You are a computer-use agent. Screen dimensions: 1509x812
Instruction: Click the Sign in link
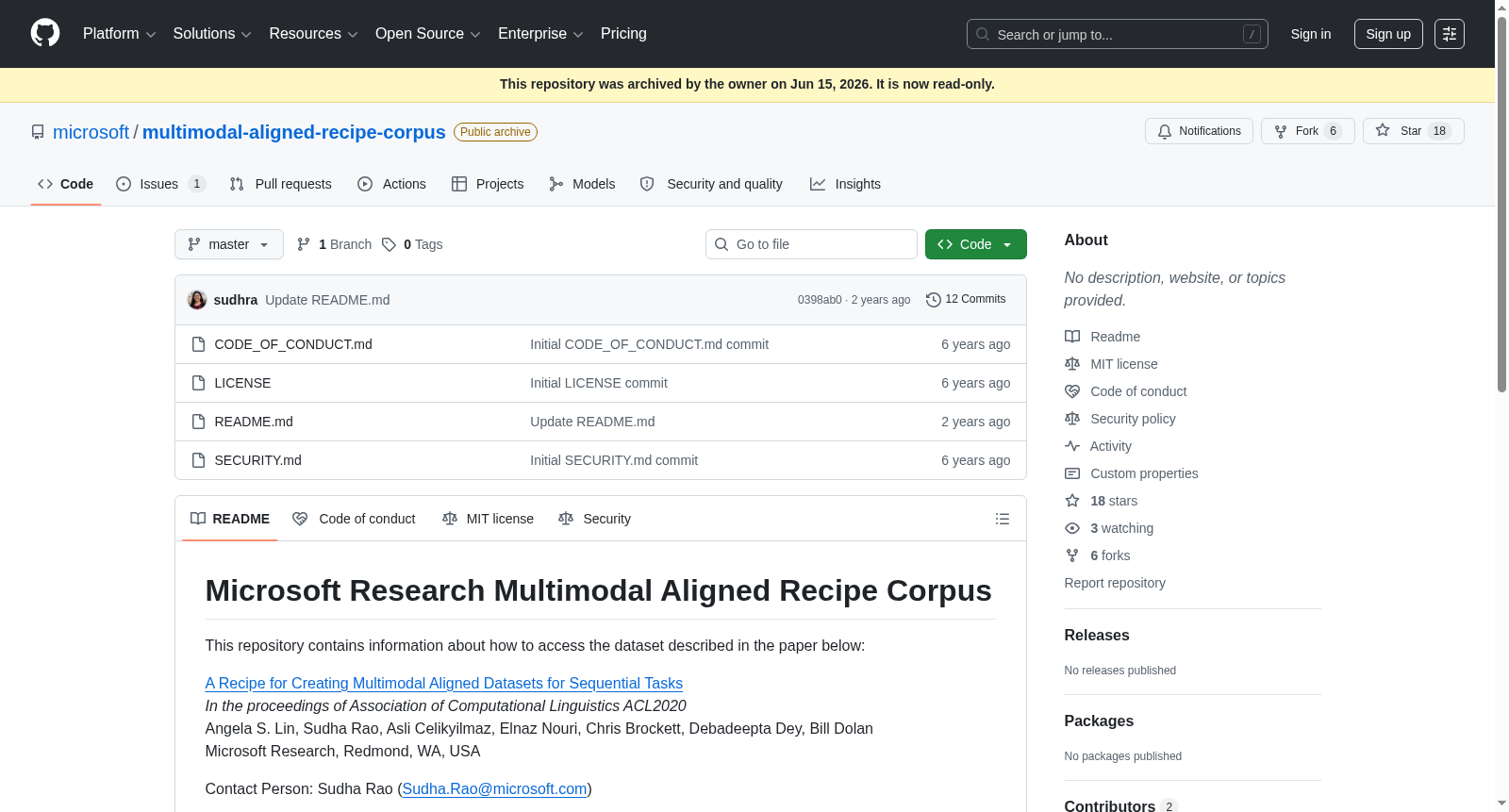[x=1311, y=34]
